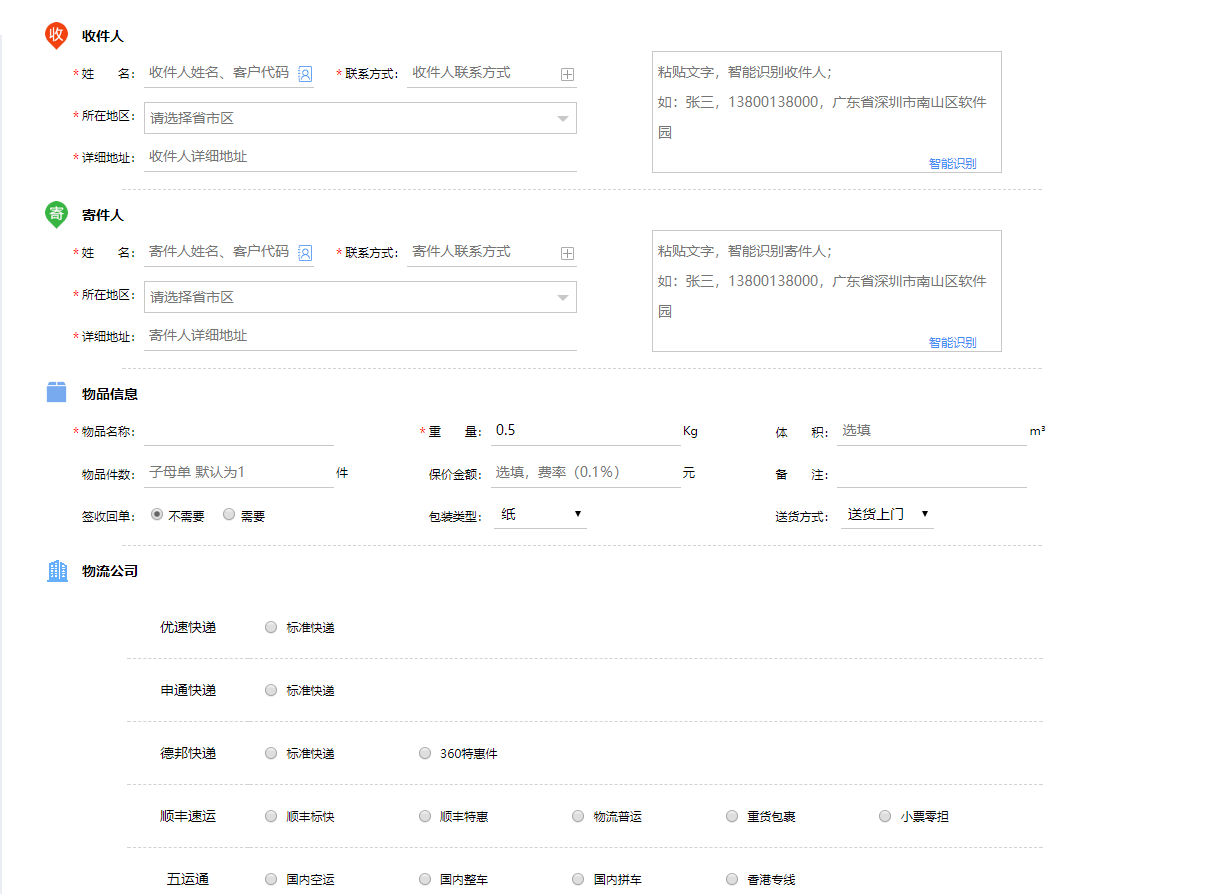Click the building icon by 物流公司
The height and width of the screenshot is (894, 1217).
[x=57, y=571]
